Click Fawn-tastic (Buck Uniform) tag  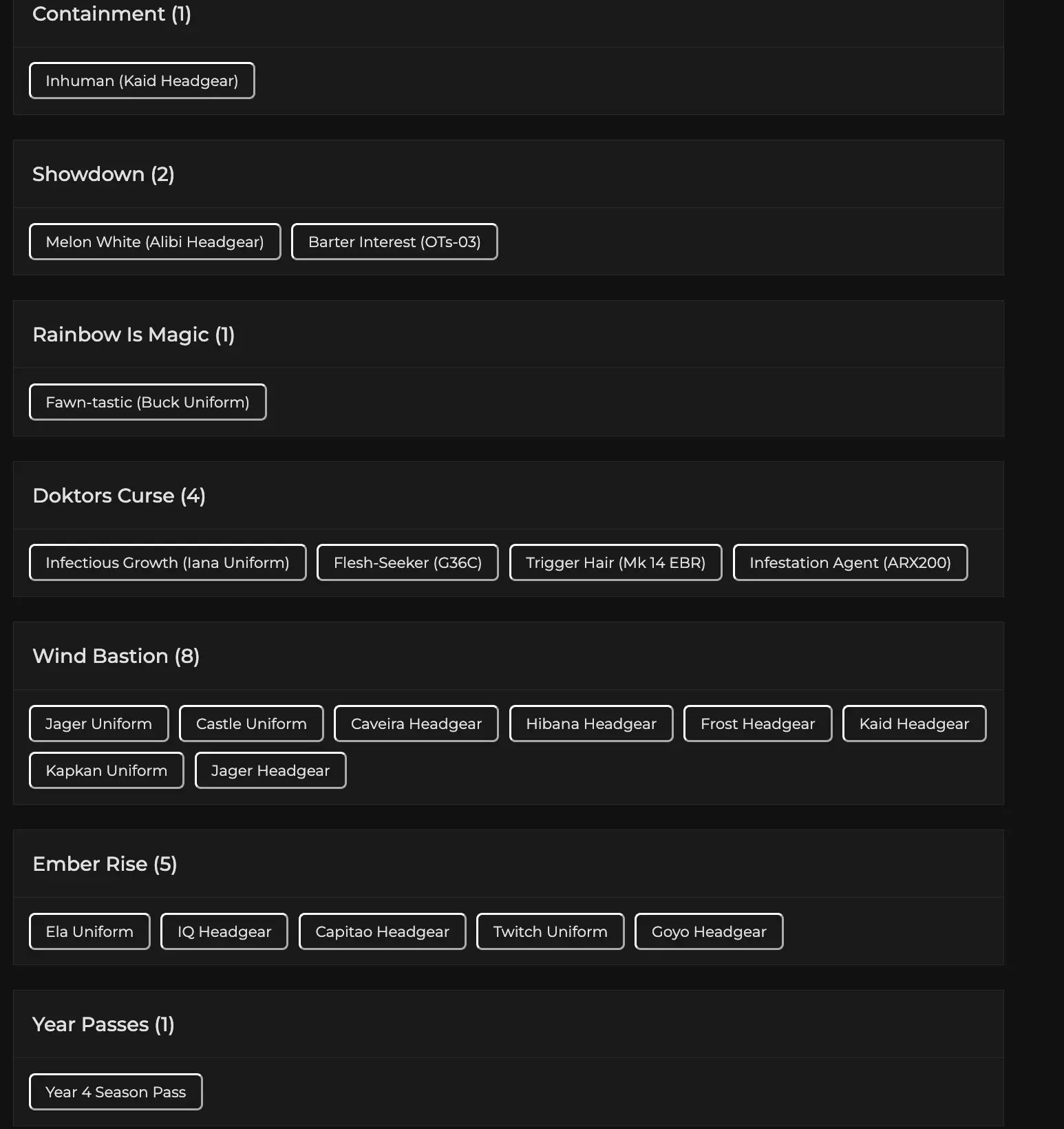tap(147, 402)
